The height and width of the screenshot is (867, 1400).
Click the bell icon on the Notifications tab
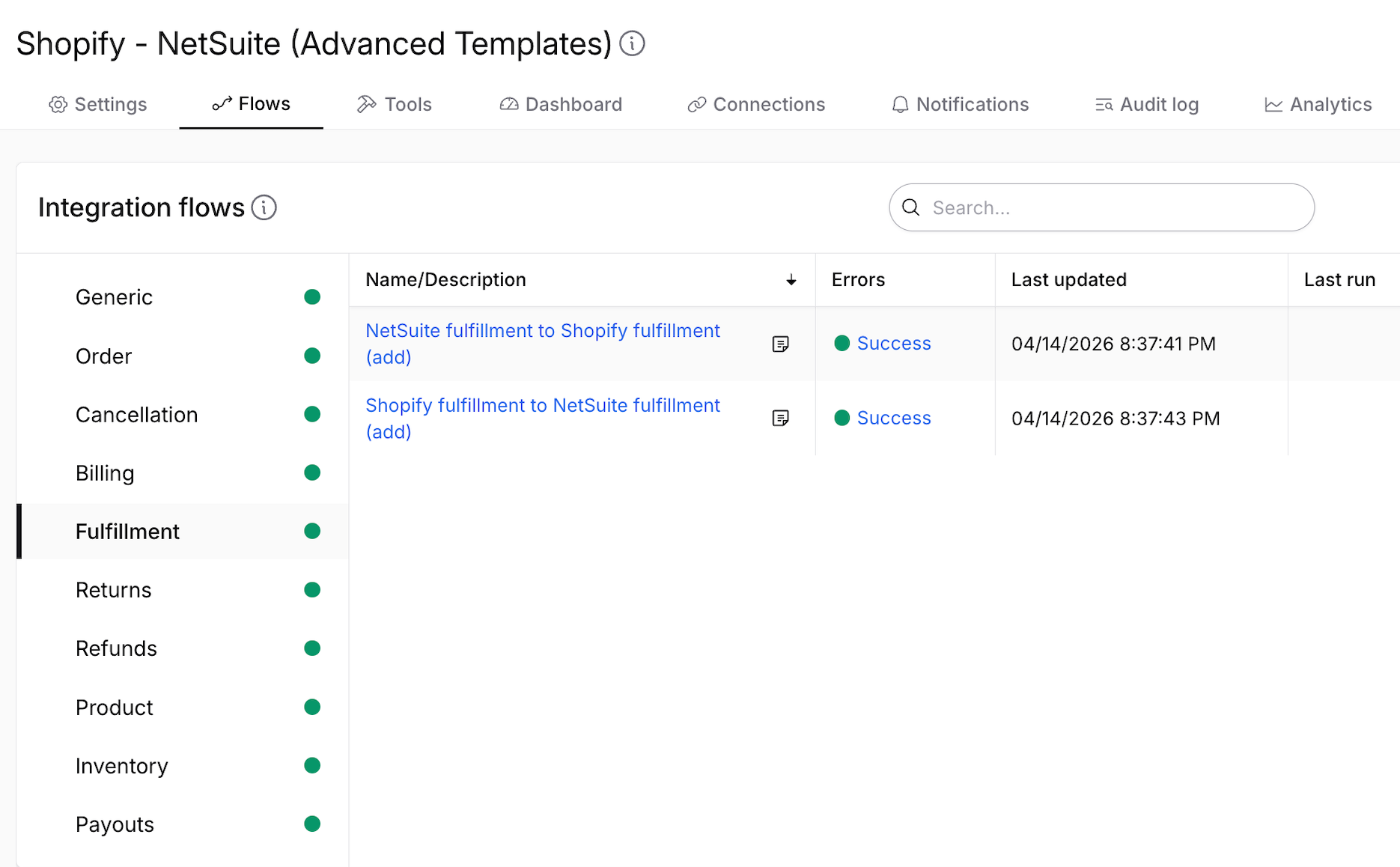click(x=900, y=104)
